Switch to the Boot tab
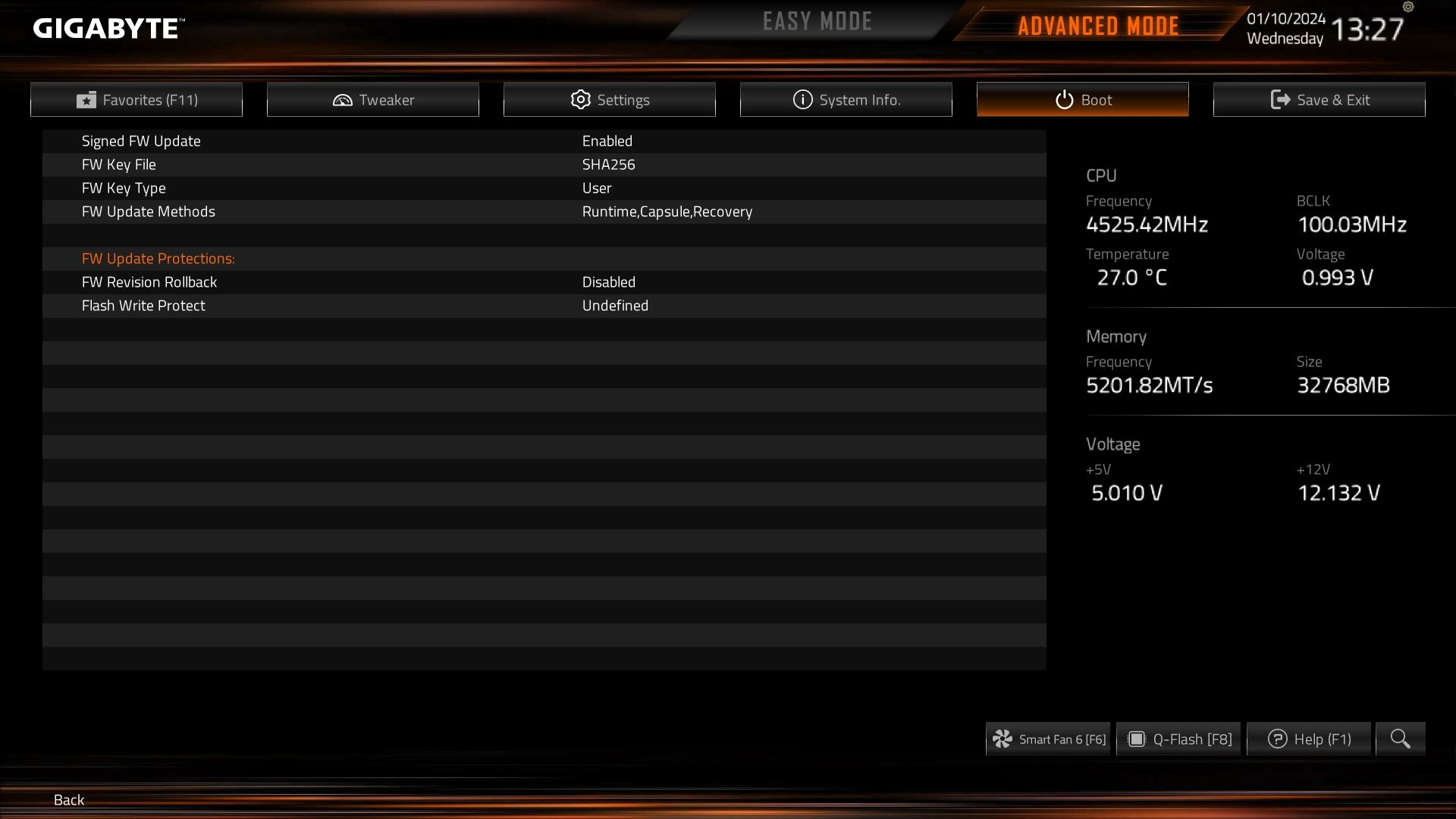The height and width of the screenshot is (819, 1456). coord(1082,99)
